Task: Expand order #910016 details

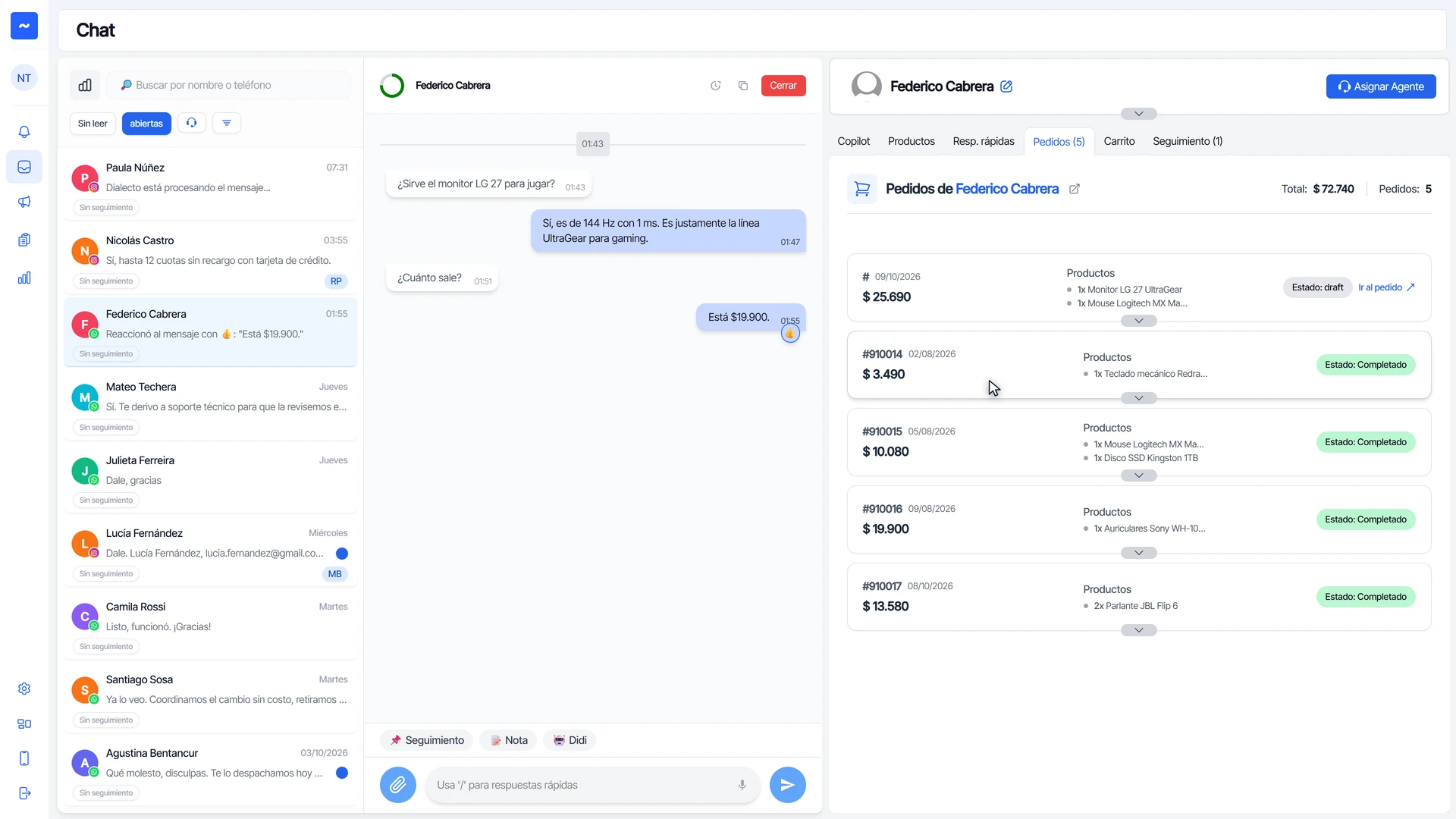Action: (1139, 553)
